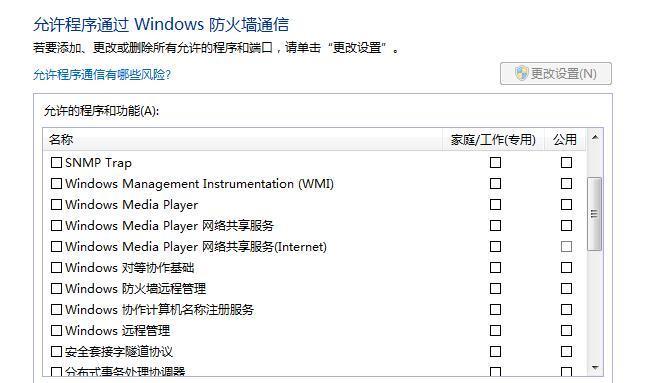The height and width of the screenshot is (383, 647).
Task: Tick 公用 box for Windows Media Player 网络共享服务
Action: click(566, 226)
